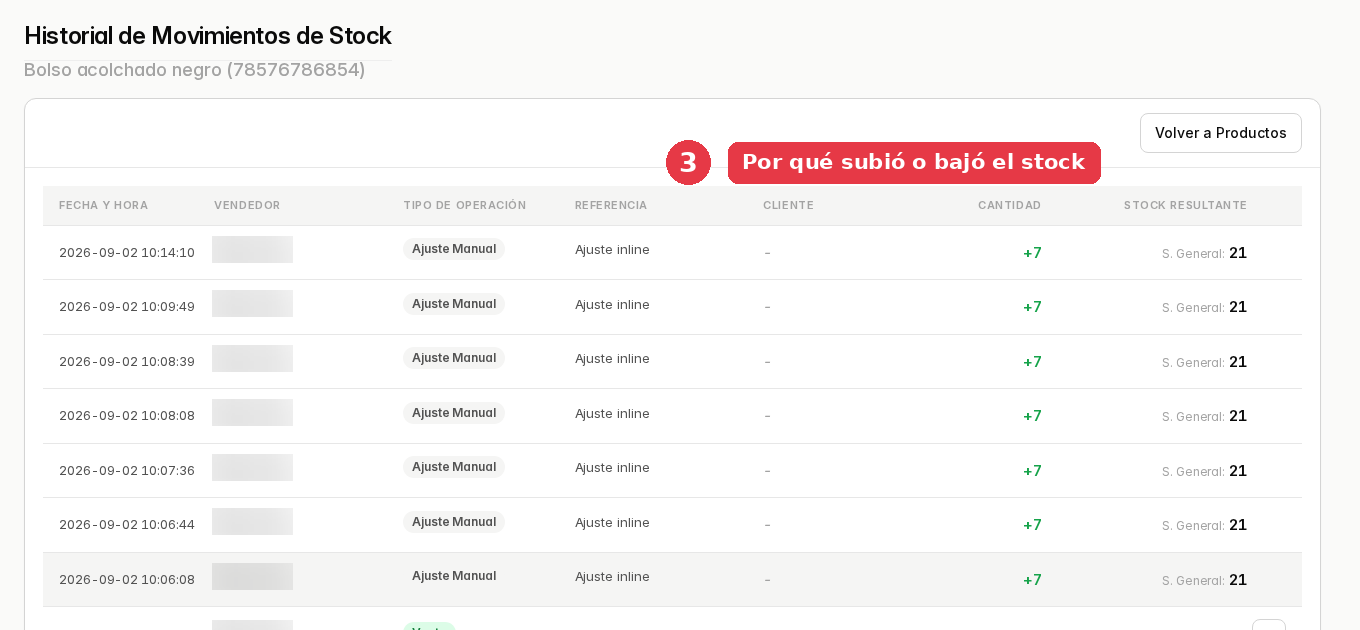Click the CLIENTE column header

(788, 205)
